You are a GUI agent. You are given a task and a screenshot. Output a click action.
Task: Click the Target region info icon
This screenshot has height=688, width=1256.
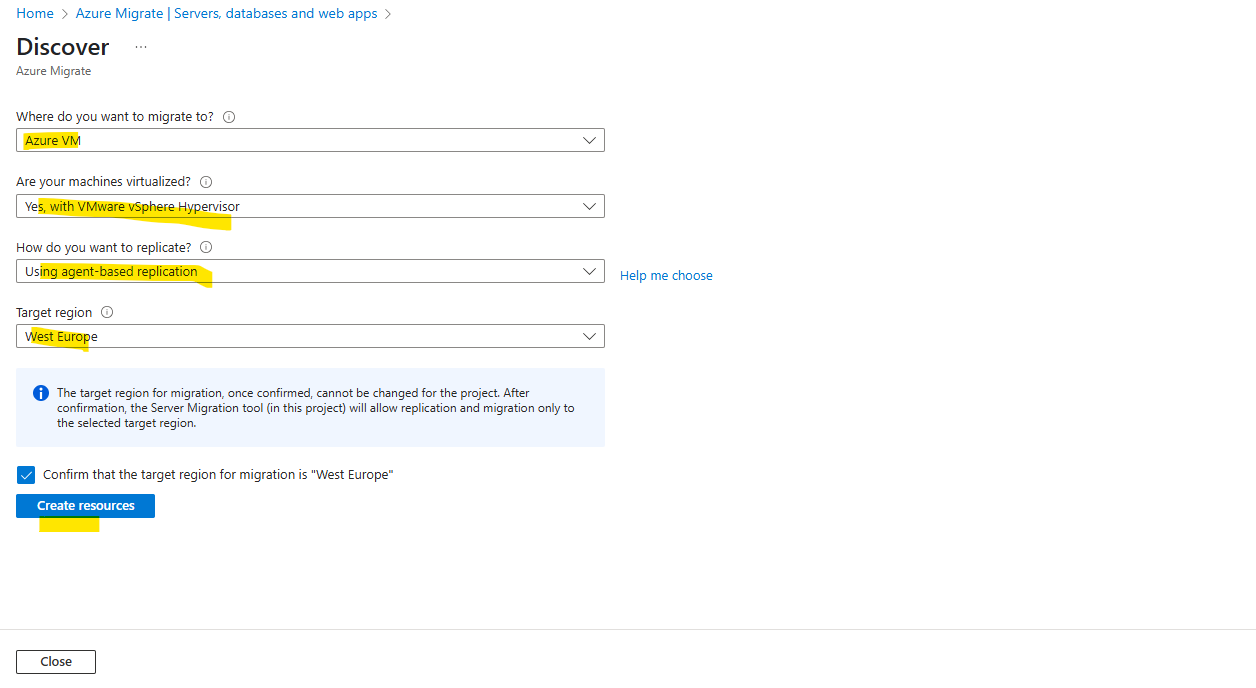pyautogui.click(x=107, y=312)
